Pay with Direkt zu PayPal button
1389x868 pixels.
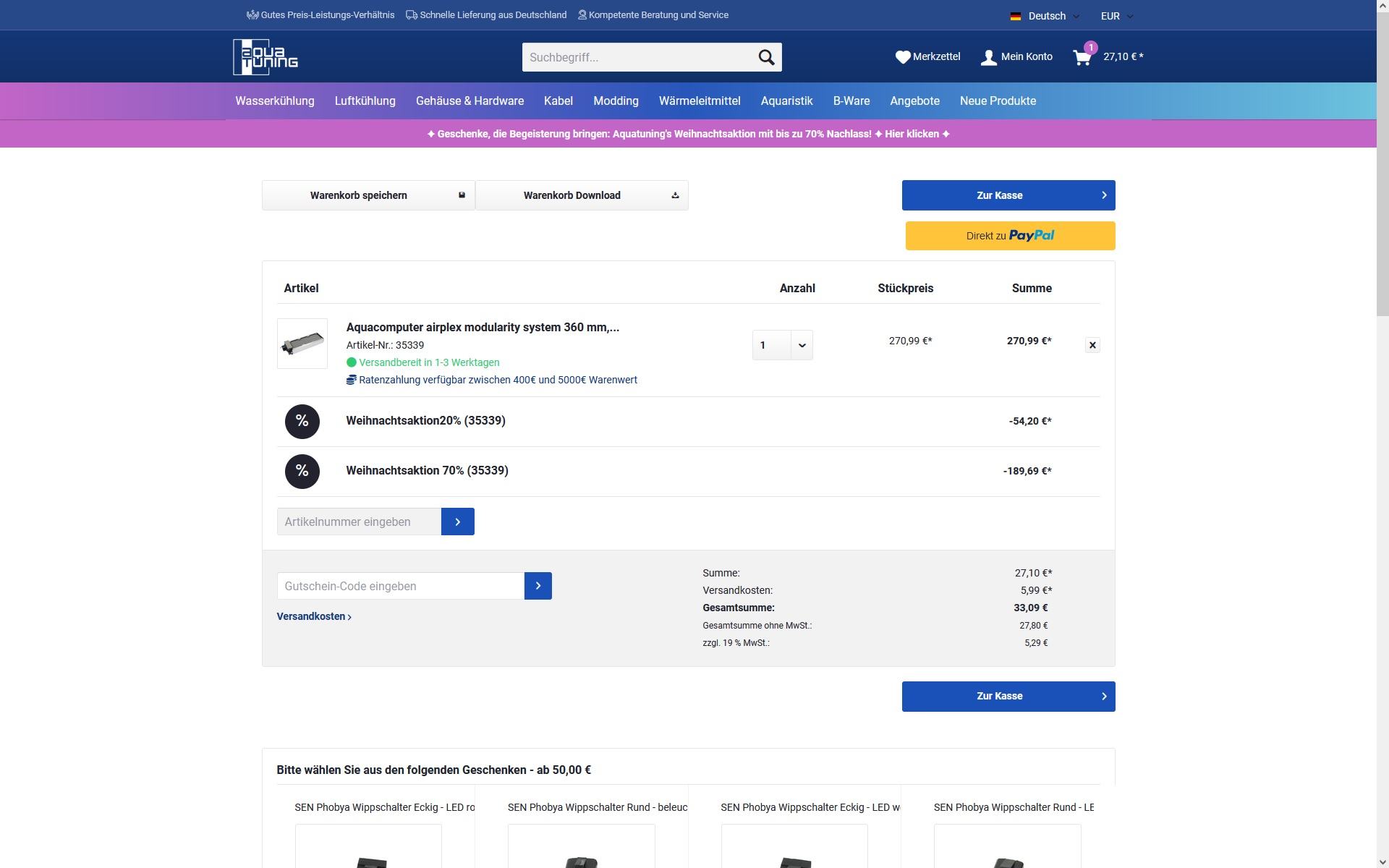click(1010, 236)
